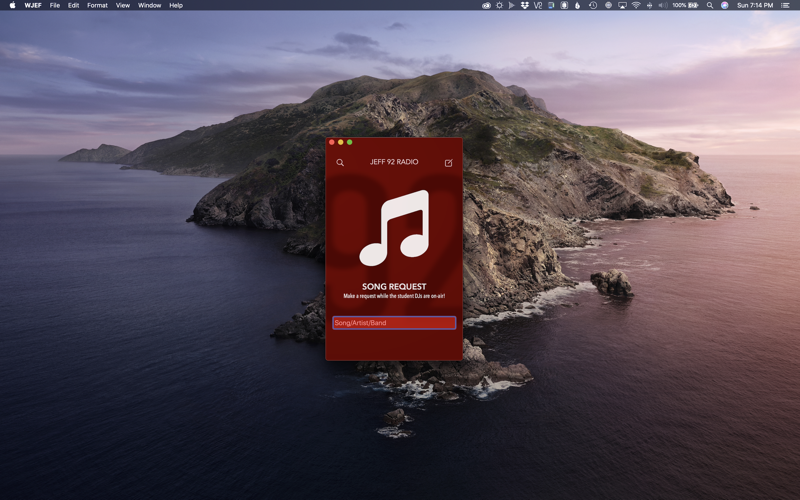Viewport: 800px width, 500px height.
Task: Launch Siri from the menu bar
Action: 725,5
